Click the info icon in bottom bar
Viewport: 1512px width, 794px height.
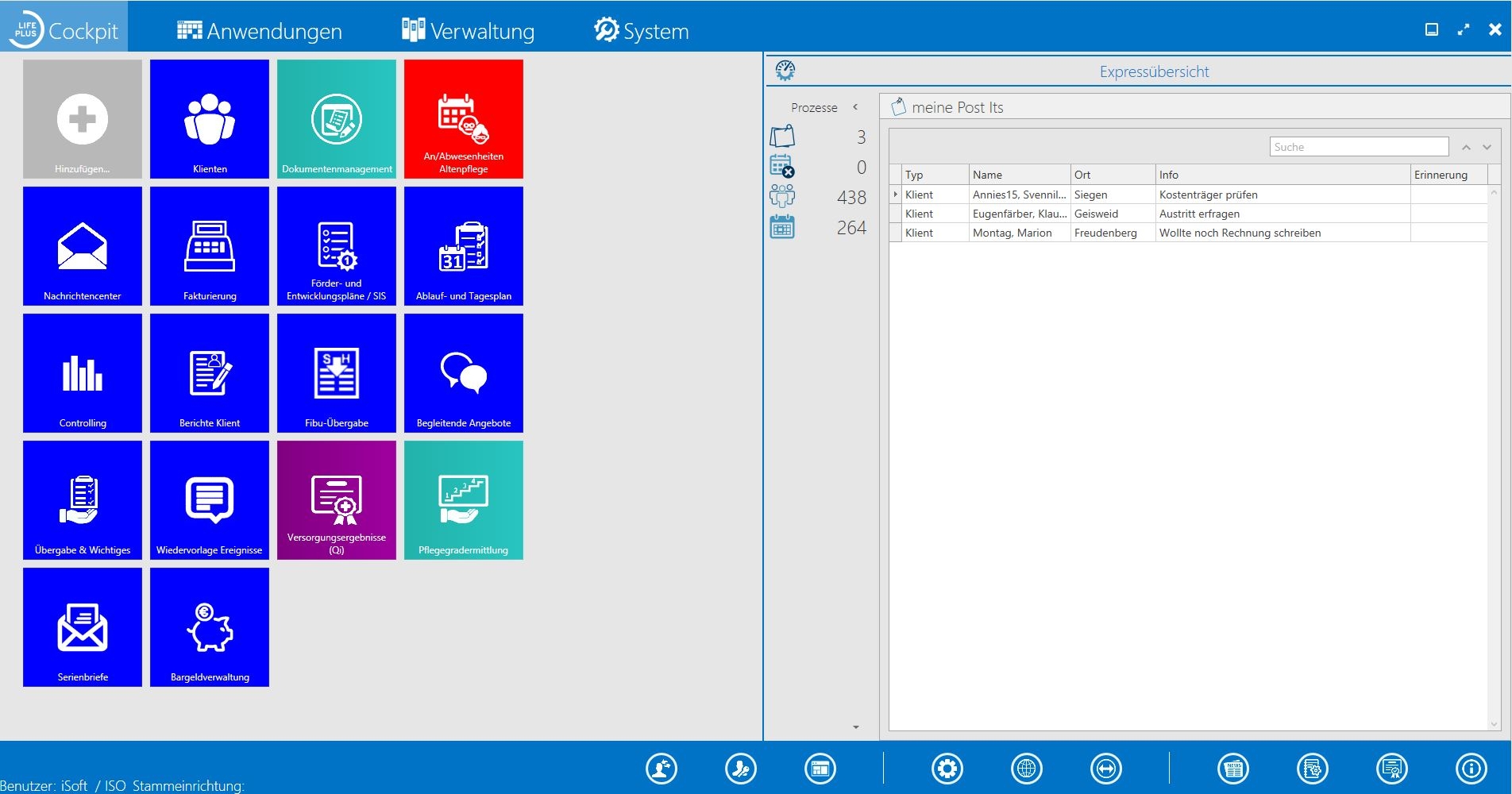(x=1471, y=769)
